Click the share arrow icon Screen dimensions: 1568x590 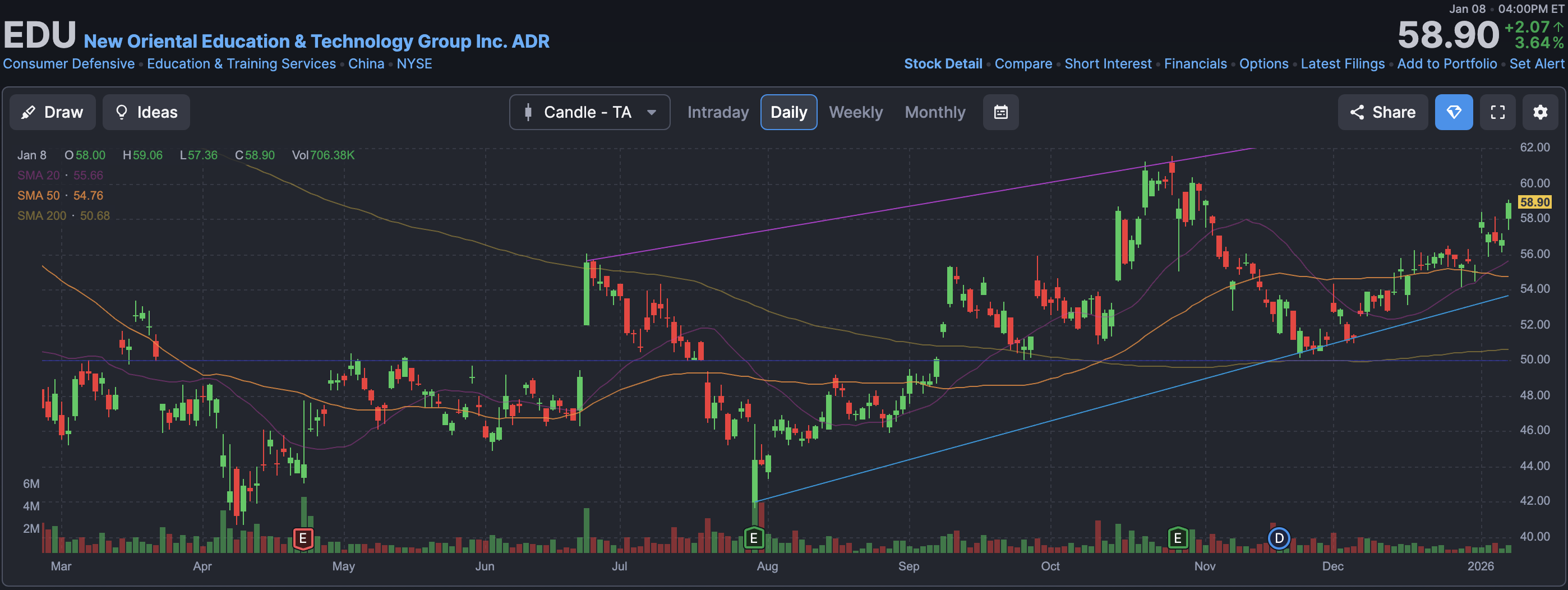coord(1357,112)
